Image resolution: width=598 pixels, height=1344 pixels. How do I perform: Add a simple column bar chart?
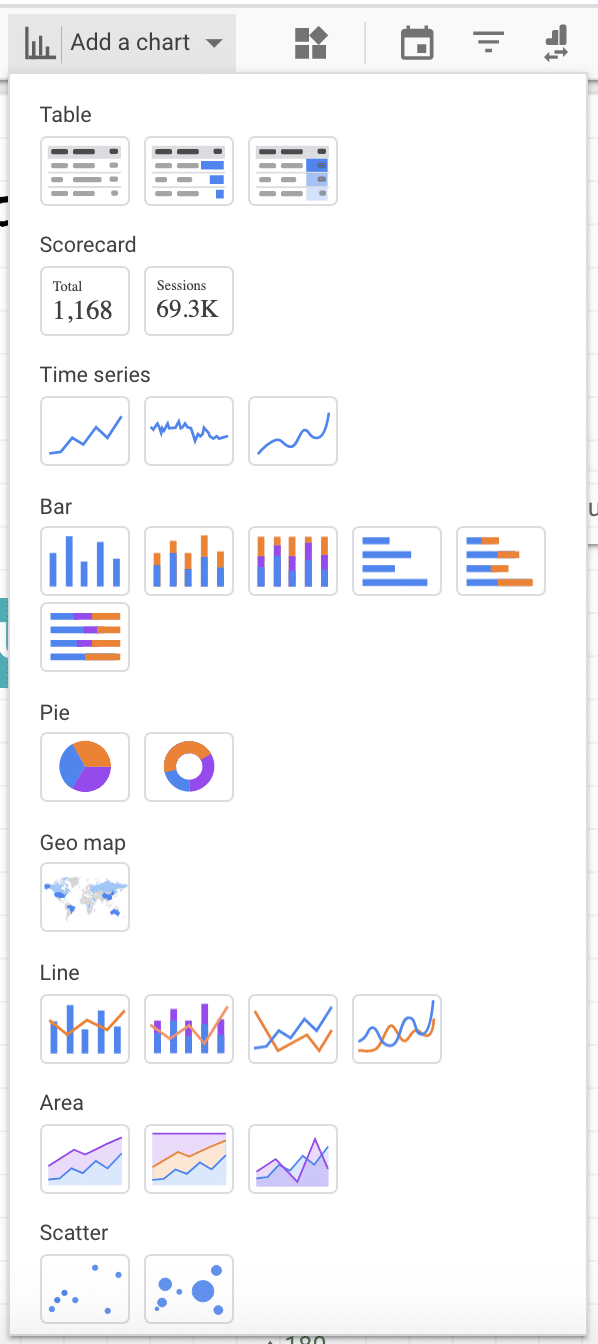tap(85, 561)
